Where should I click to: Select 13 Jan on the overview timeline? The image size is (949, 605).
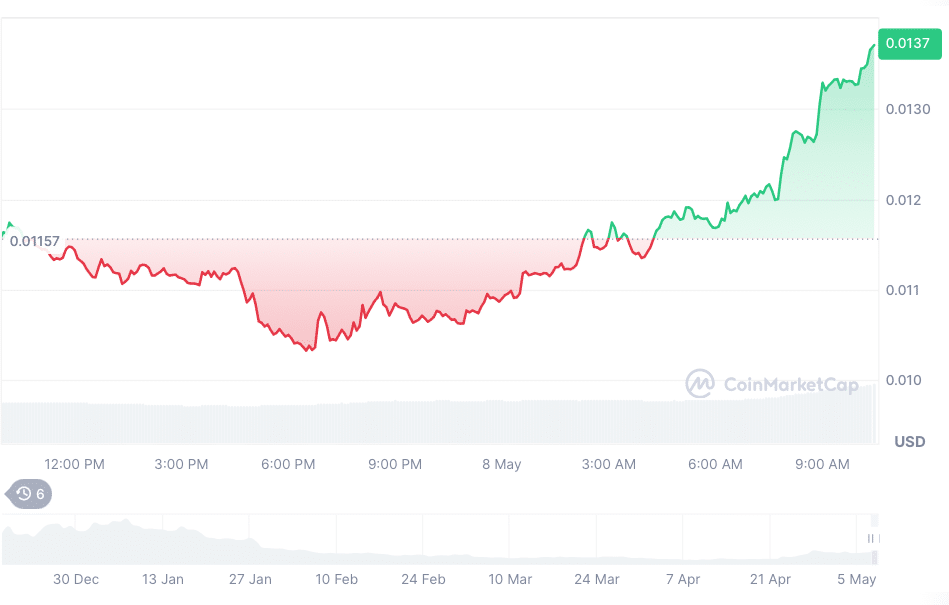click(163, 579)
